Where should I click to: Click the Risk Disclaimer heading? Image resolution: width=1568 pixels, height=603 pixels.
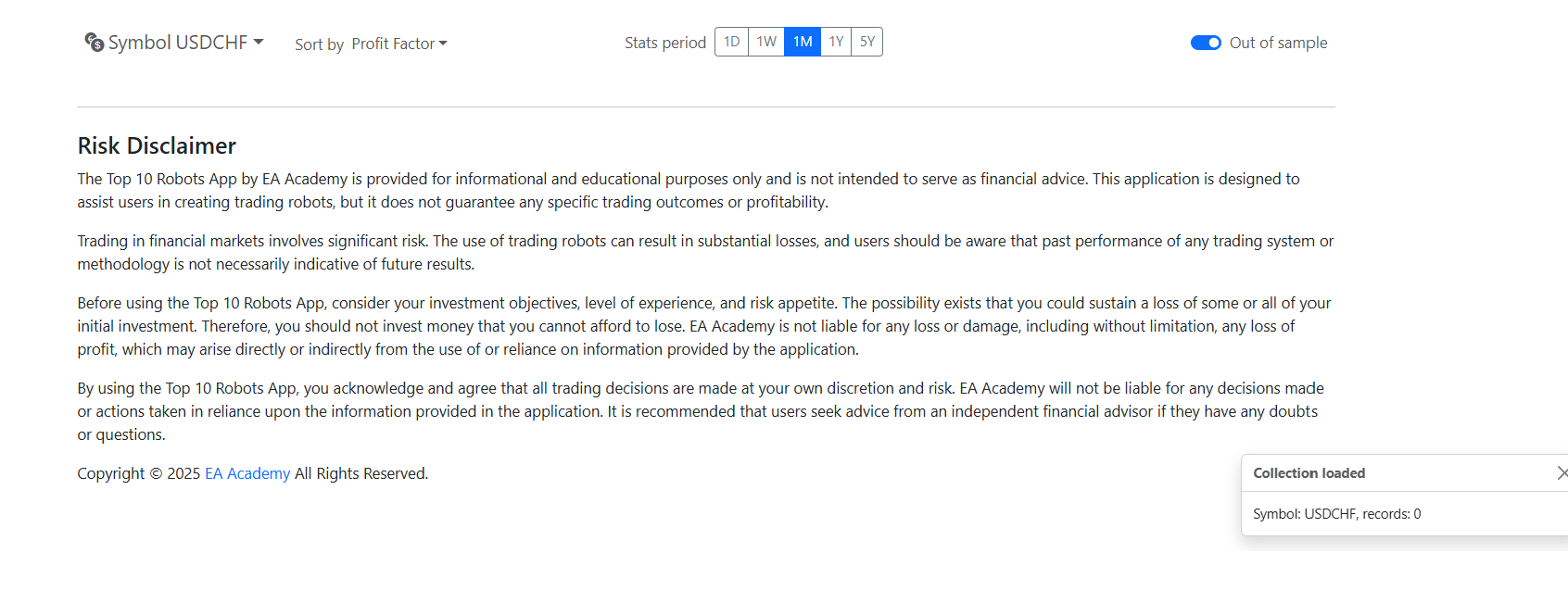click(157, 145)
